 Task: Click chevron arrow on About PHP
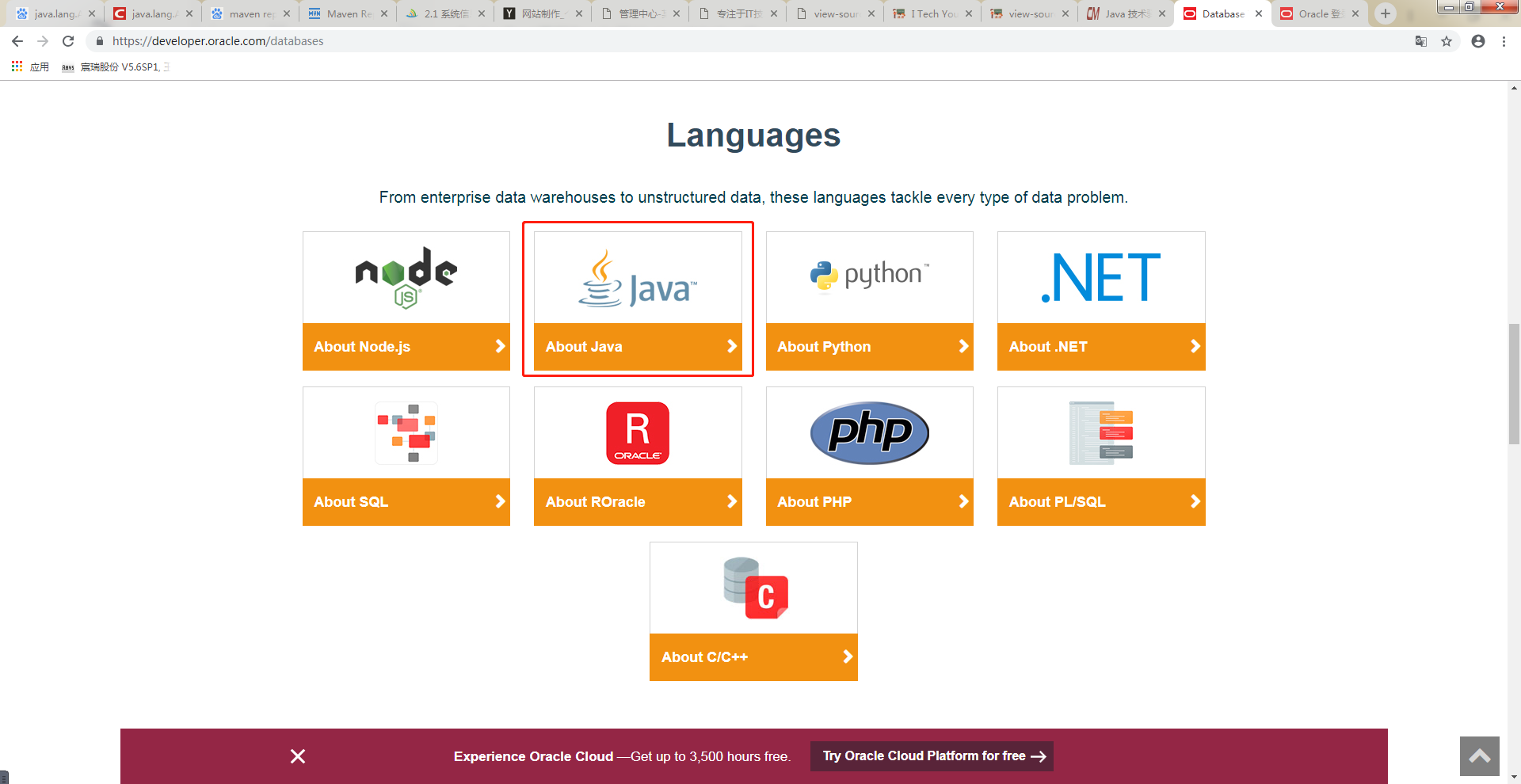click(x=963, y=501)
